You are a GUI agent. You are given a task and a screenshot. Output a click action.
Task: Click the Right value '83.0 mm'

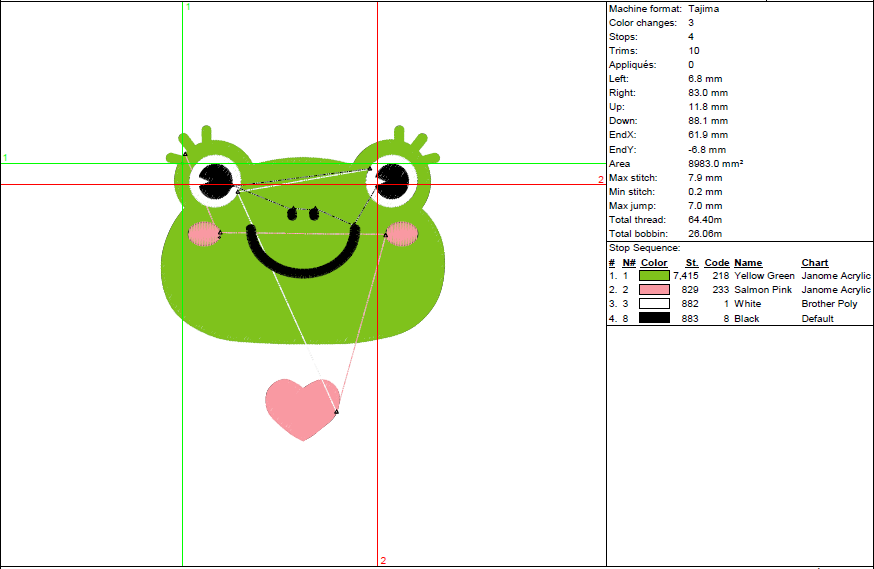(x=708, y=93)
